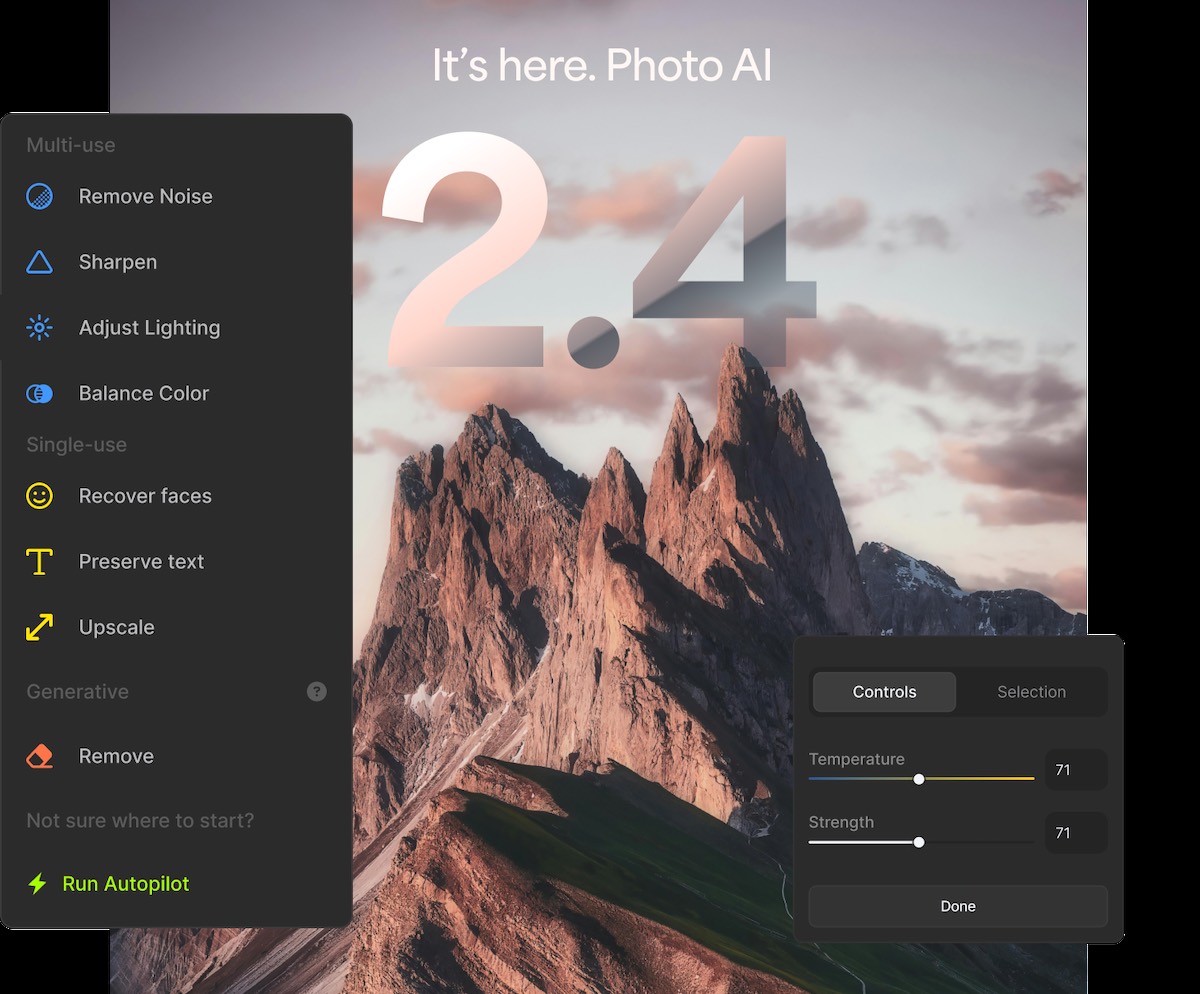Switch to the Selection tab
Image resolution: width=1200 pixels, height=994 pixels.
1031,692
